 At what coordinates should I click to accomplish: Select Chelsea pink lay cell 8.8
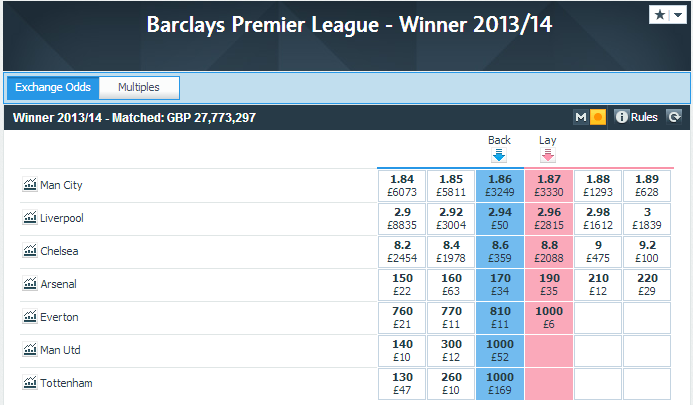(549, 252)
